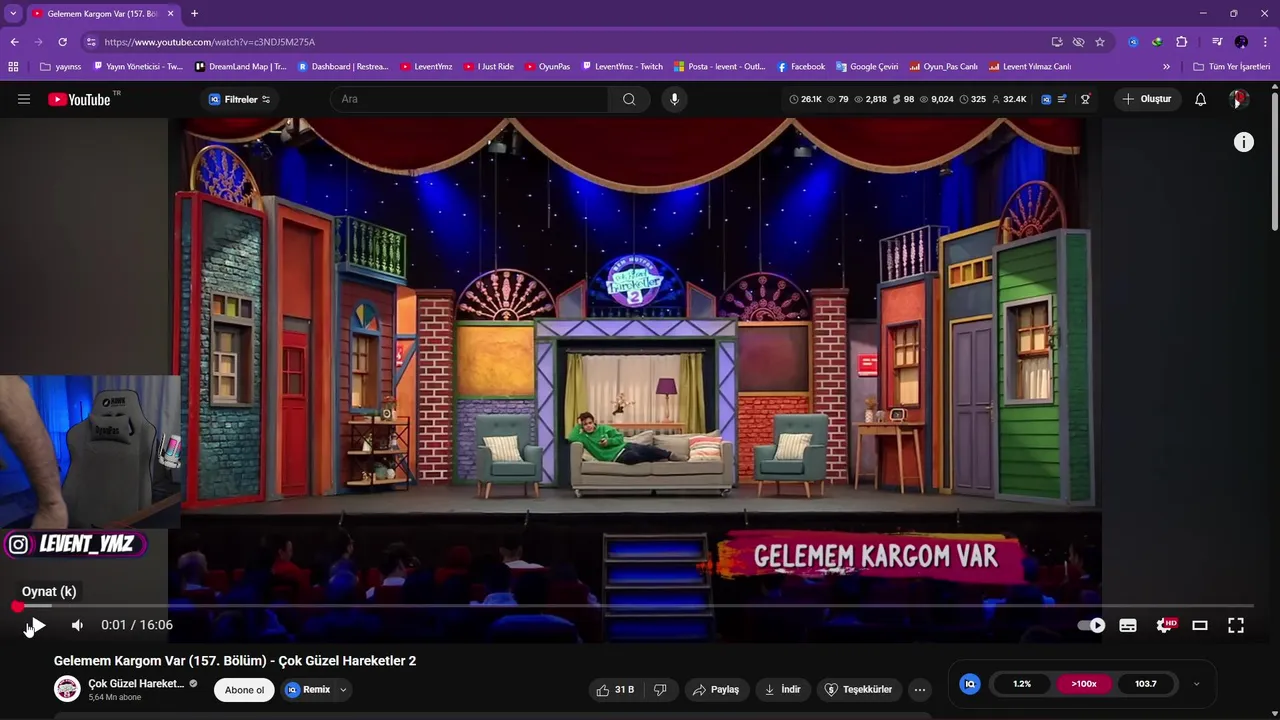Open the Google Çeviri bookmark
1280x720 pixels.
coord(867,67)
